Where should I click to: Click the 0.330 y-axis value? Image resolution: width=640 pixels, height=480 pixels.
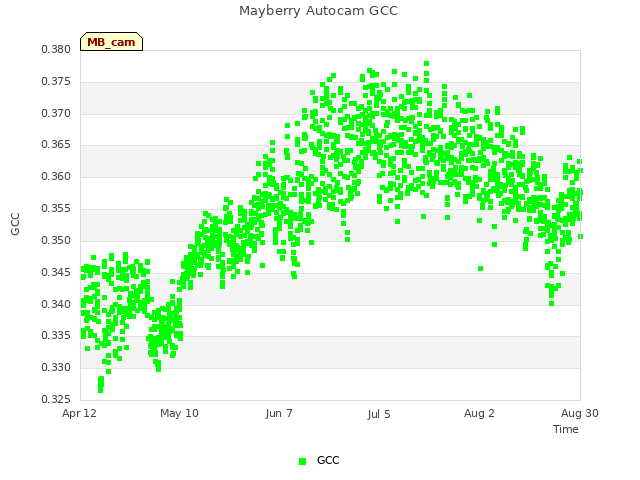(56, 367)
